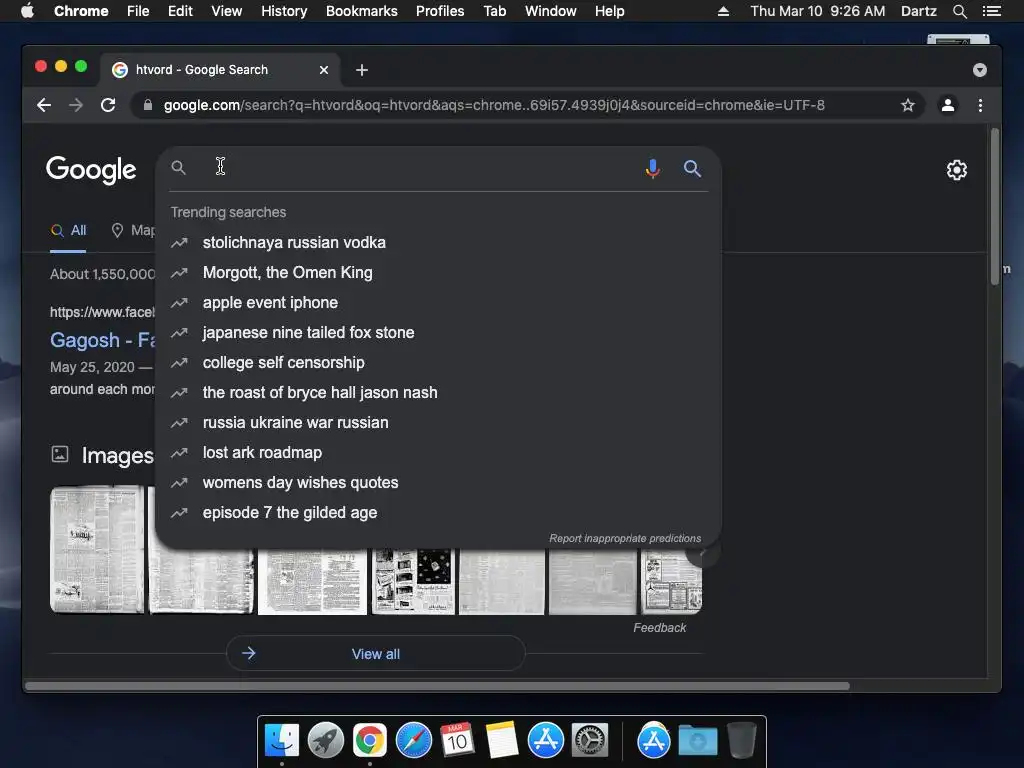The width and height of the screenshot is (1024, 768).
Task: Click the vertical page scrollbar
Action: point(995,206)
